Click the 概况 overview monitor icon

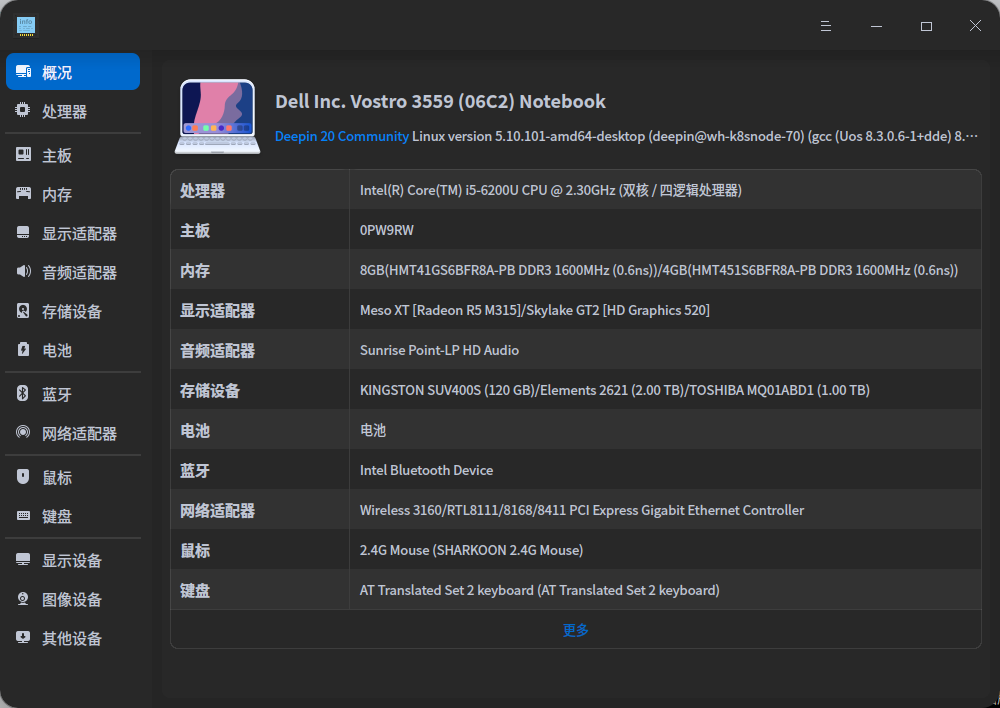(24, 71)
